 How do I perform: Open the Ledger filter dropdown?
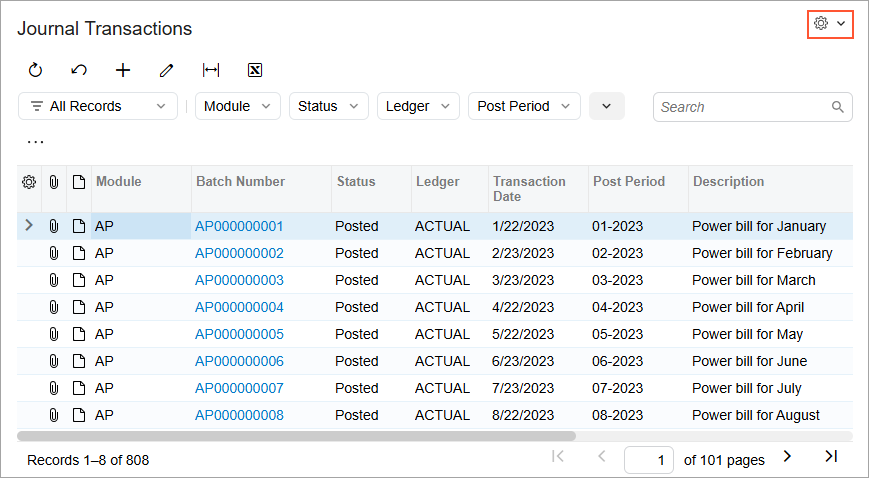coord(417,106)
